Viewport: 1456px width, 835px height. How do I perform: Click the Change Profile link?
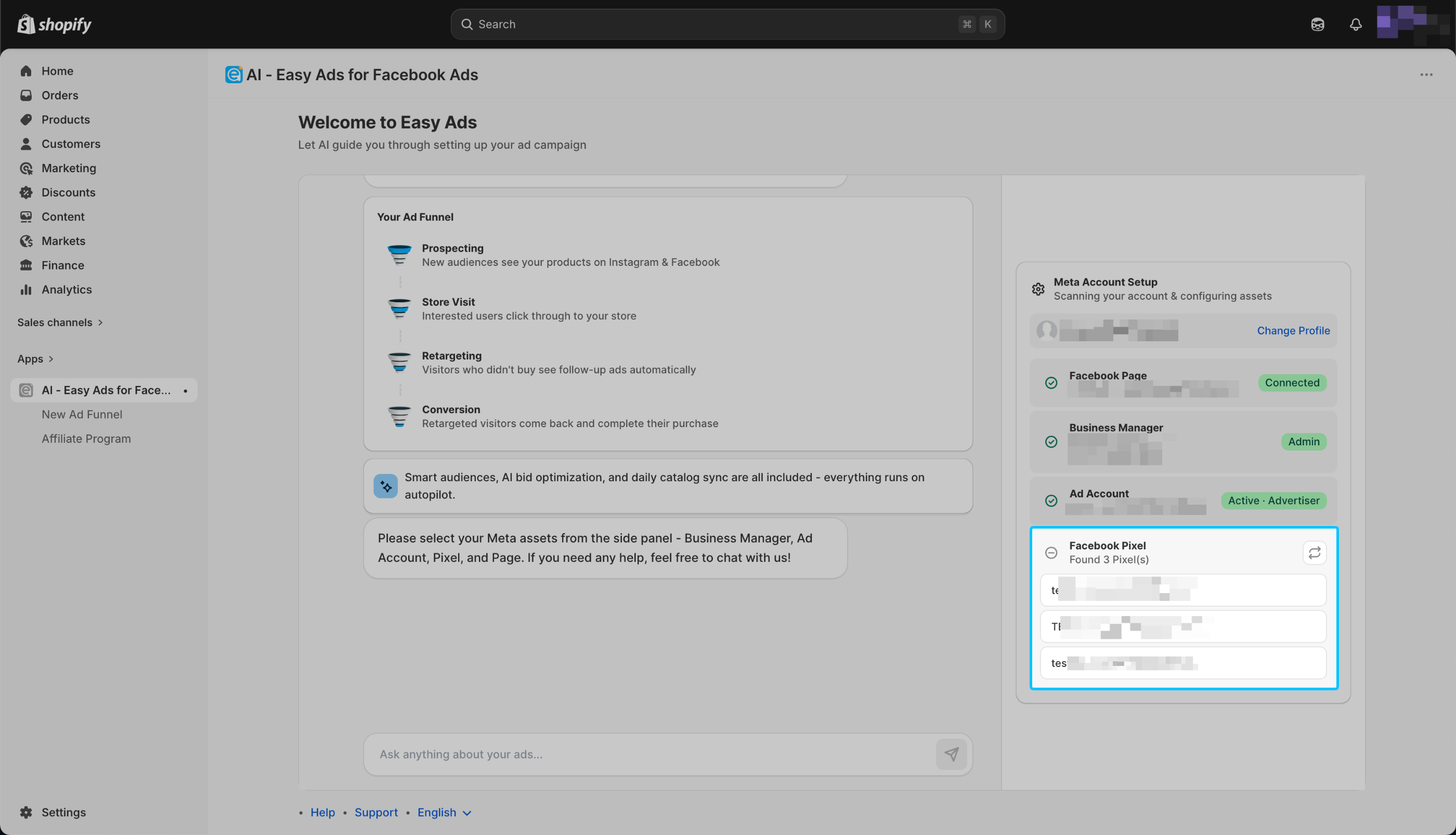[1293, 330]
